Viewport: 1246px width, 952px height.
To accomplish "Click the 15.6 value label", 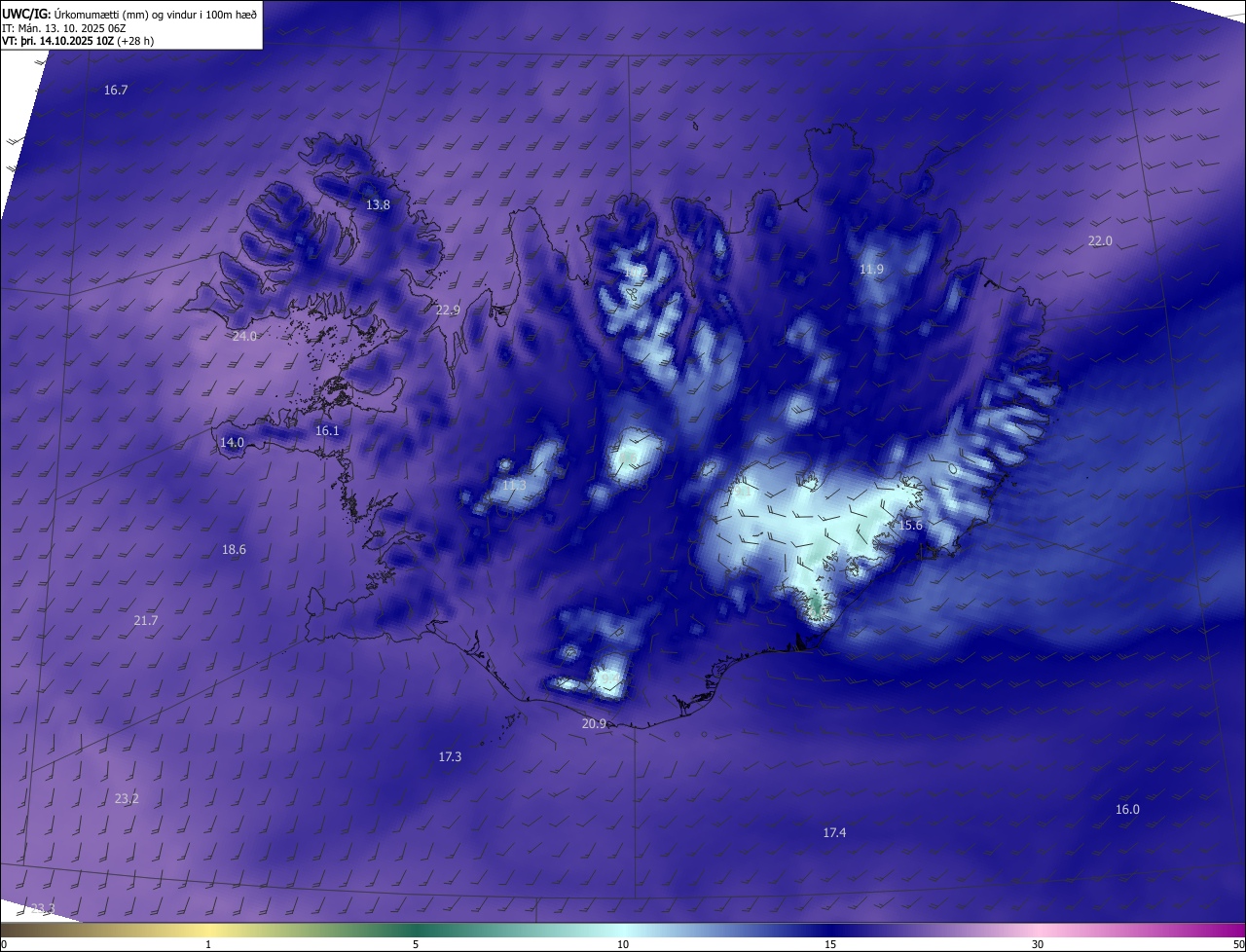I will pyautogui.click(x=910, y=526).
